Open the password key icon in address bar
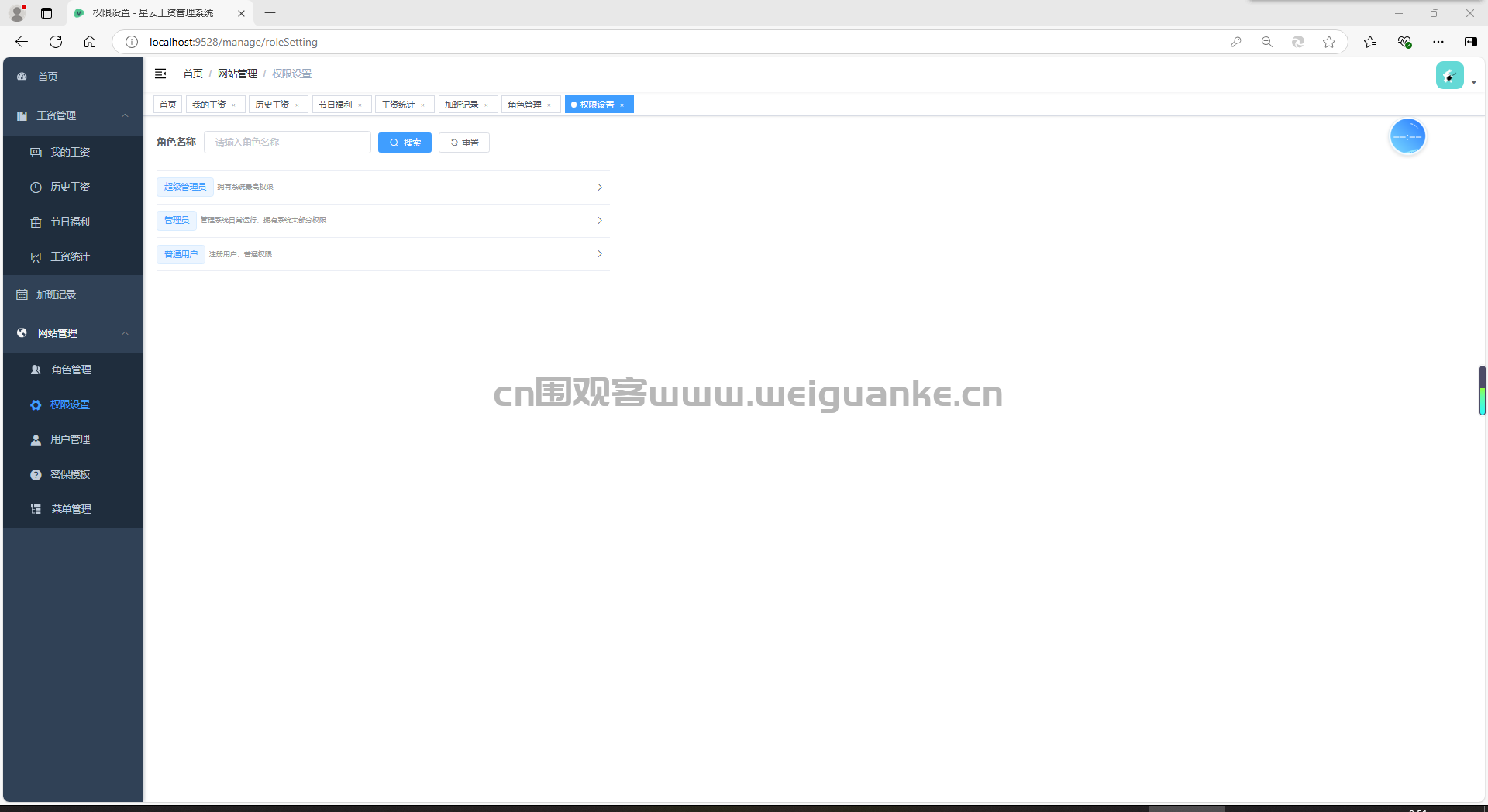1488x812 pixels. point(1236,42)
